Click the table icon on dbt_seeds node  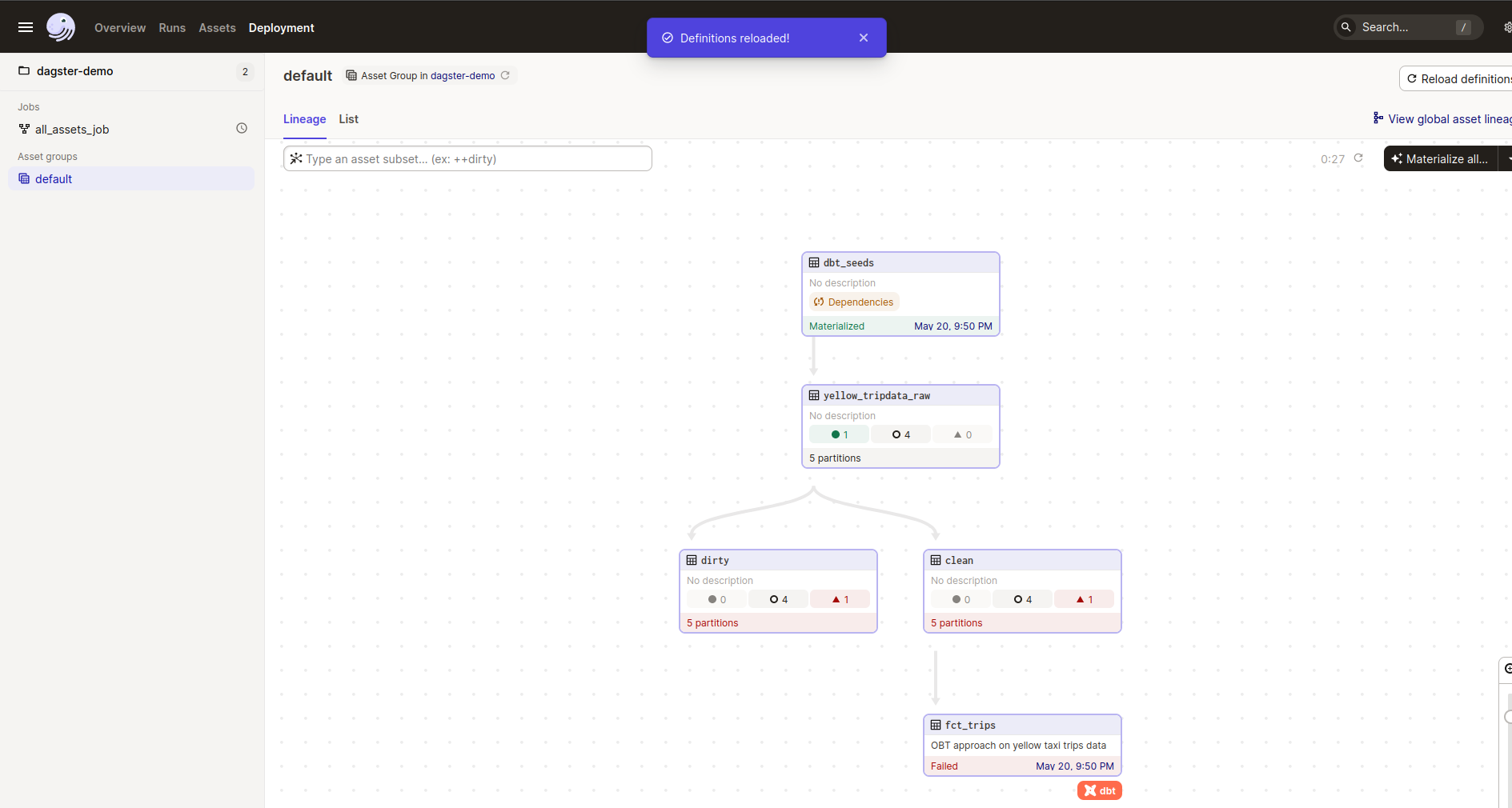point(814,262)
